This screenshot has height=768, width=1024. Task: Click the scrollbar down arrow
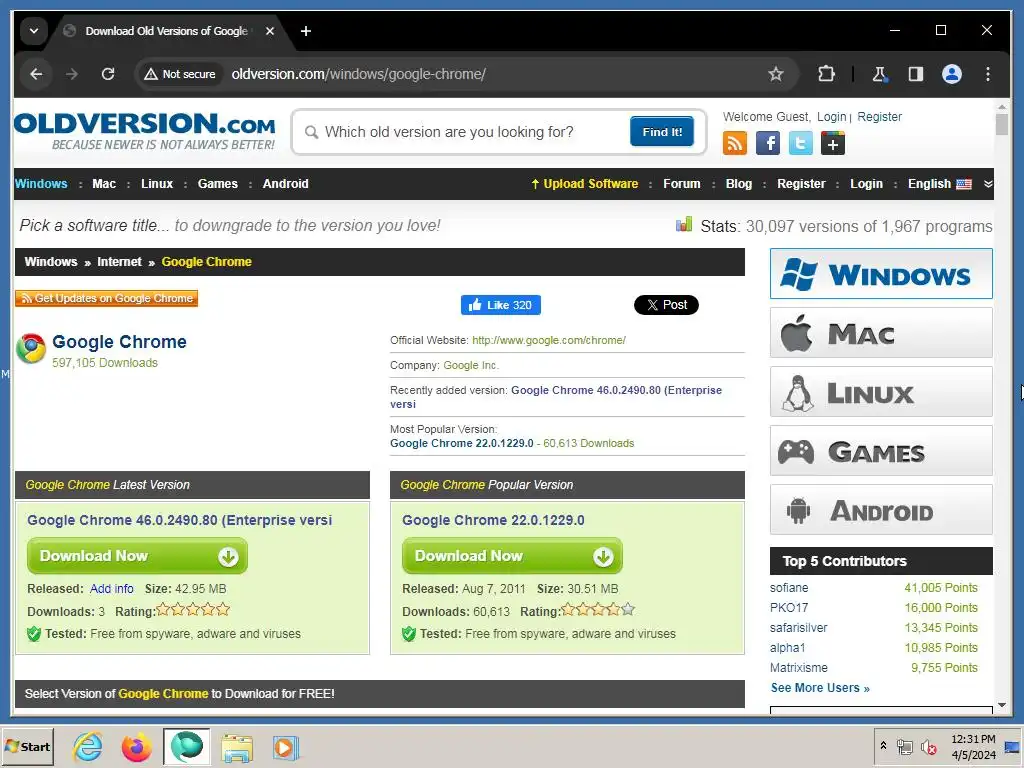click(1002, 706)
